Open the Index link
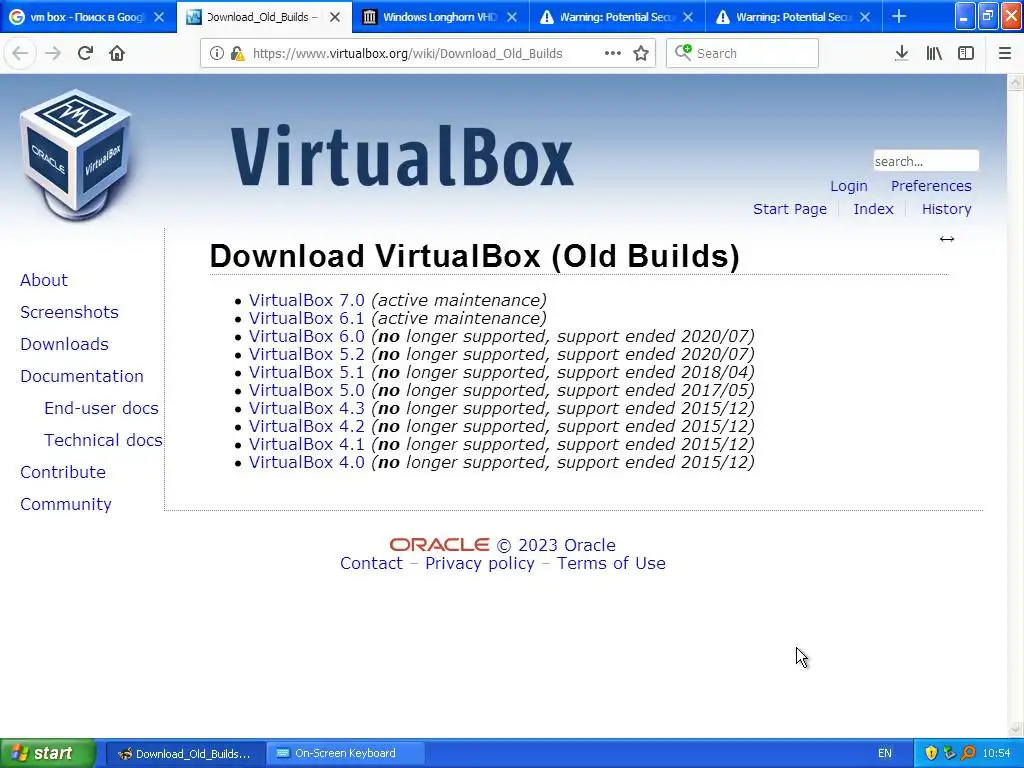 pyautogui.click(x=873, y=209)
